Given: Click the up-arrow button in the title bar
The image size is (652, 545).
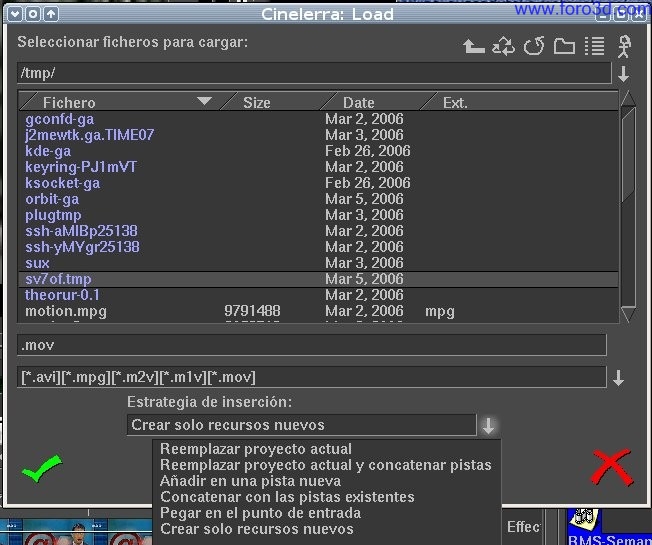Looking at the screenshot, I should (x=51, y=14).
